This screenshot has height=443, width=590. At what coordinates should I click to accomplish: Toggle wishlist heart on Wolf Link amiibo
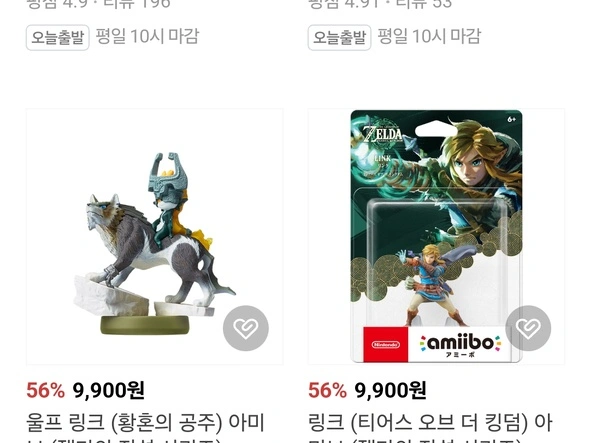click(x=246, y=328)
